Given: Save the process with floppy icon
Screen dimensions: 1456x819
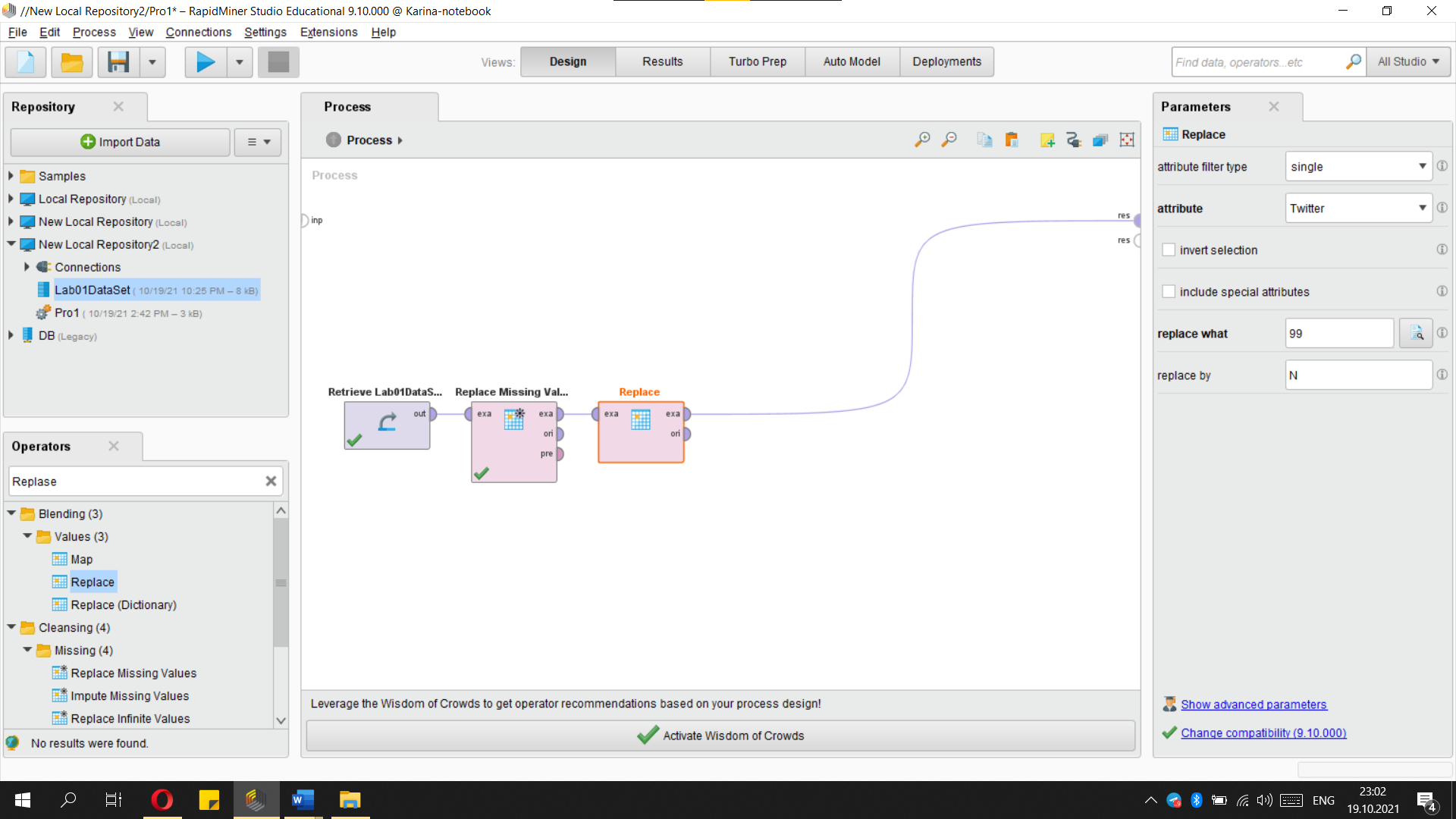Looking at the screenshot, I should click(118, 61).
